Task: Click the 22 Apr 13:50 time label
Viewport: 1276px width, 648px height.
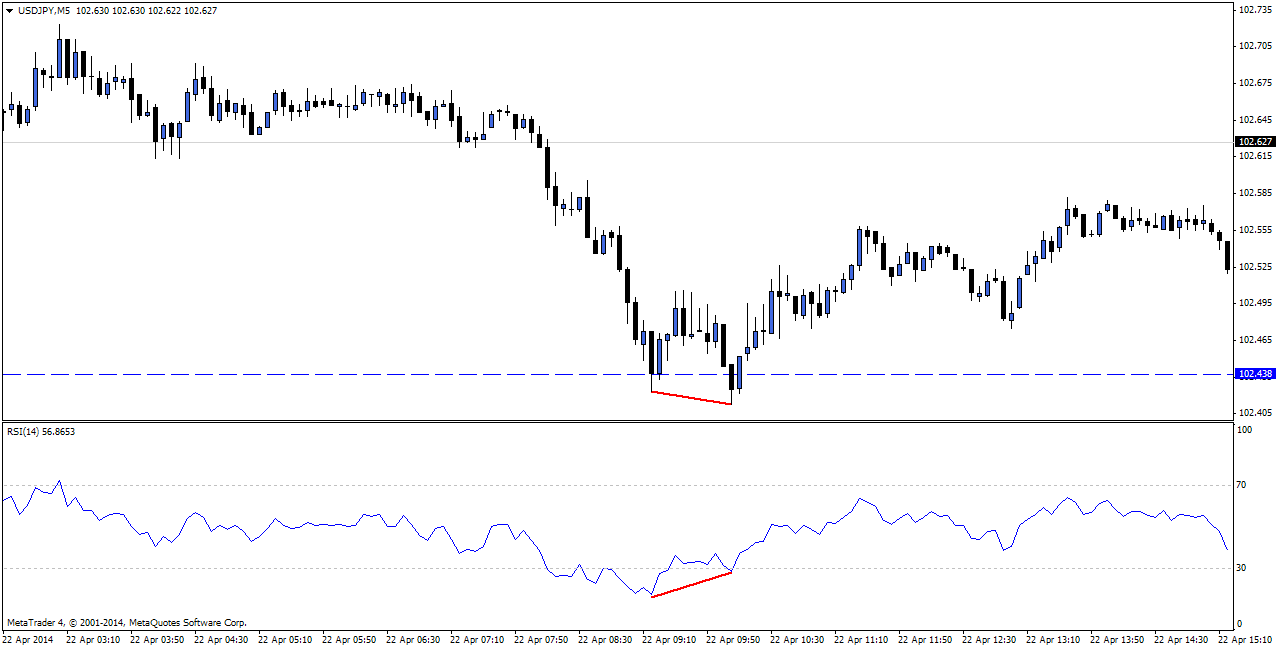Action: tap(1118, 639)
